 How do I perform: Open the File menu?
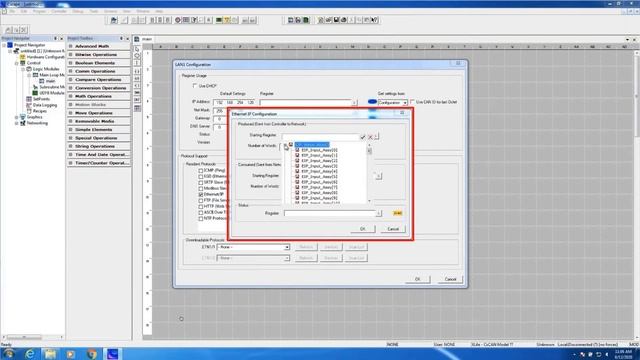(x=12, y=11)
